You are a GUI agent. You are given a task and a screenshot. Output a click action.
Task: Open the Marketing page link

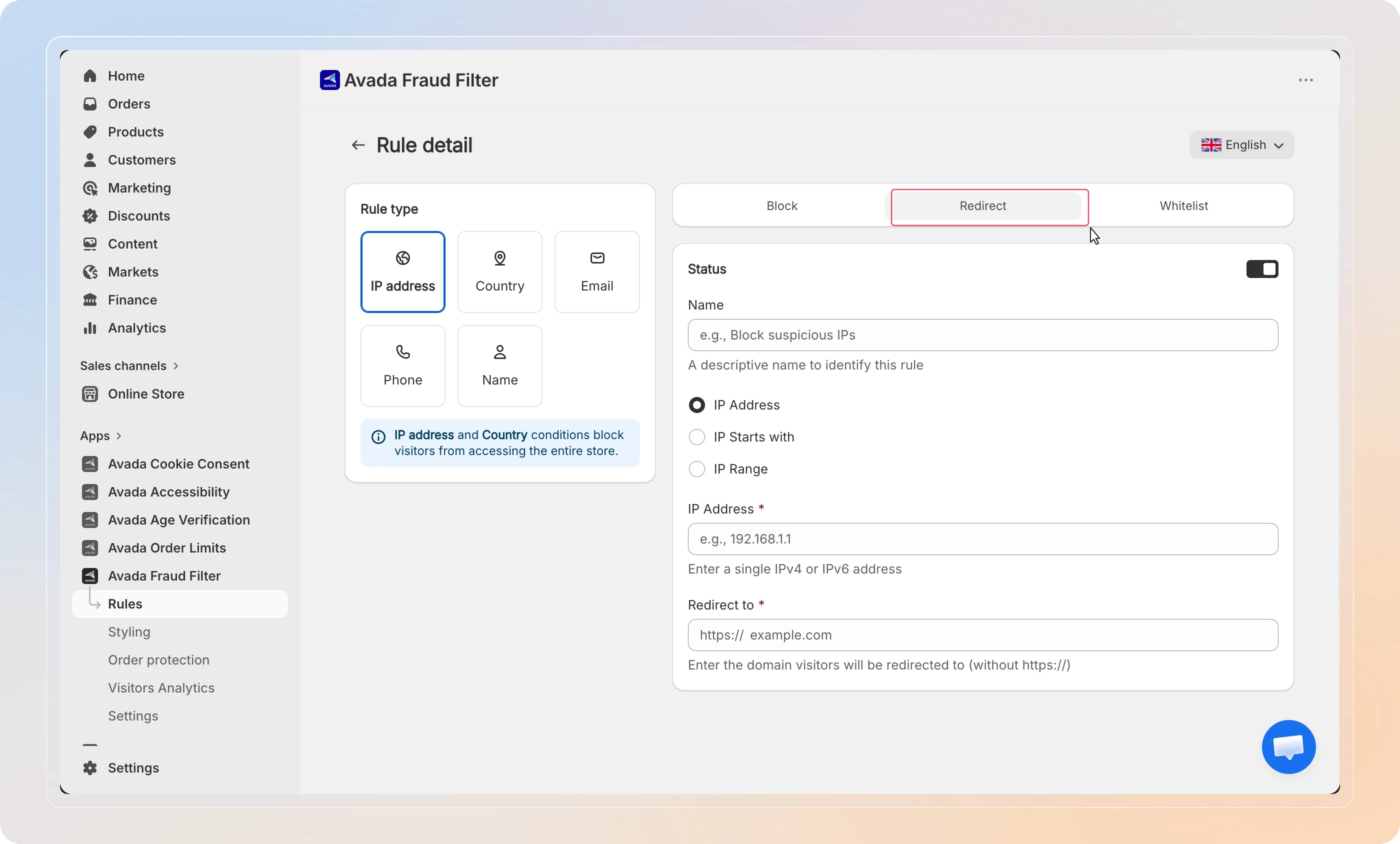[139, 188]
